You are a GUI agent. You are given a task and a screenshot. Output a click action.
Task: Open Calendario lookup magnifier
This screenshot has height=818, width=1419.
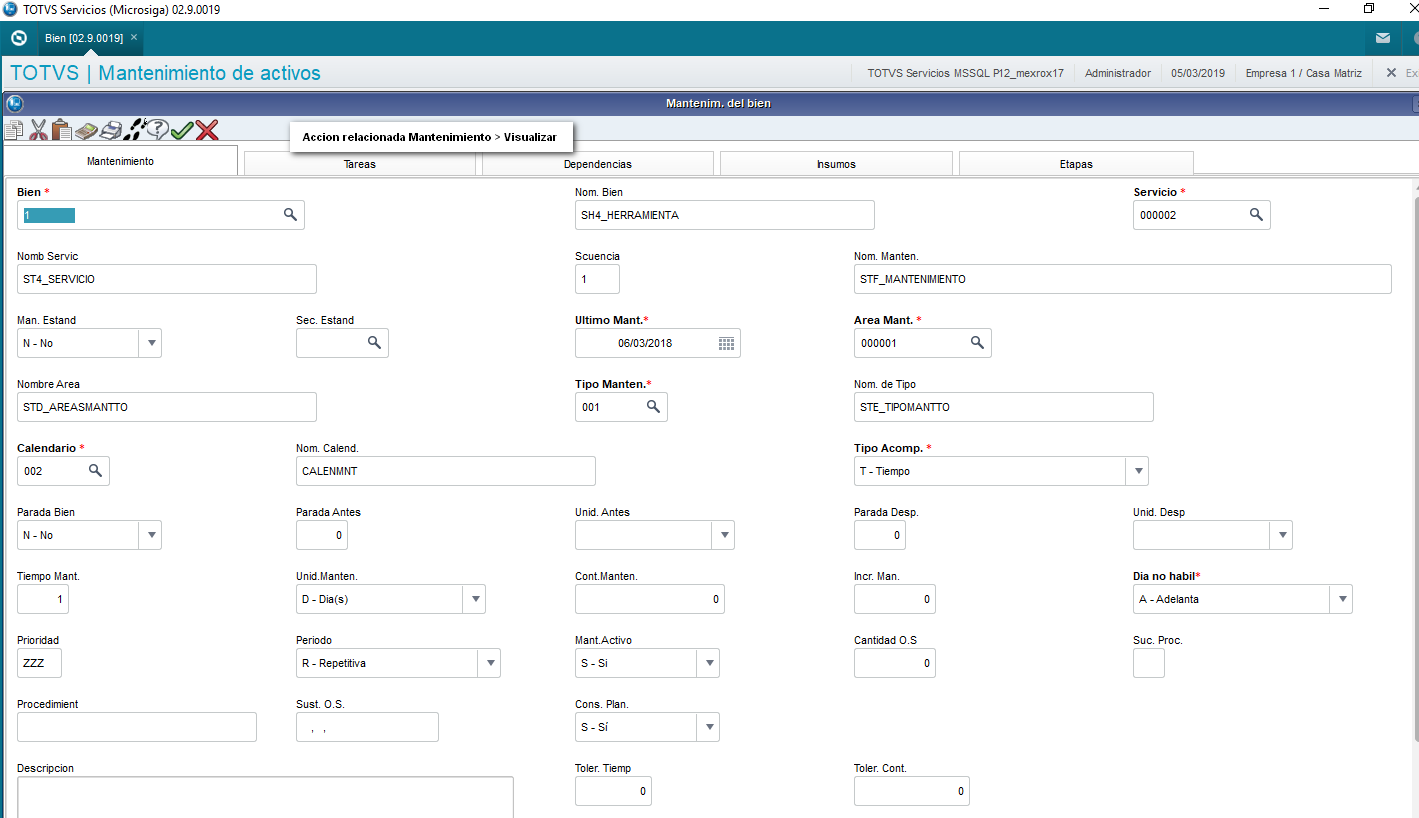pyautogui.click(x=95, y=471)
